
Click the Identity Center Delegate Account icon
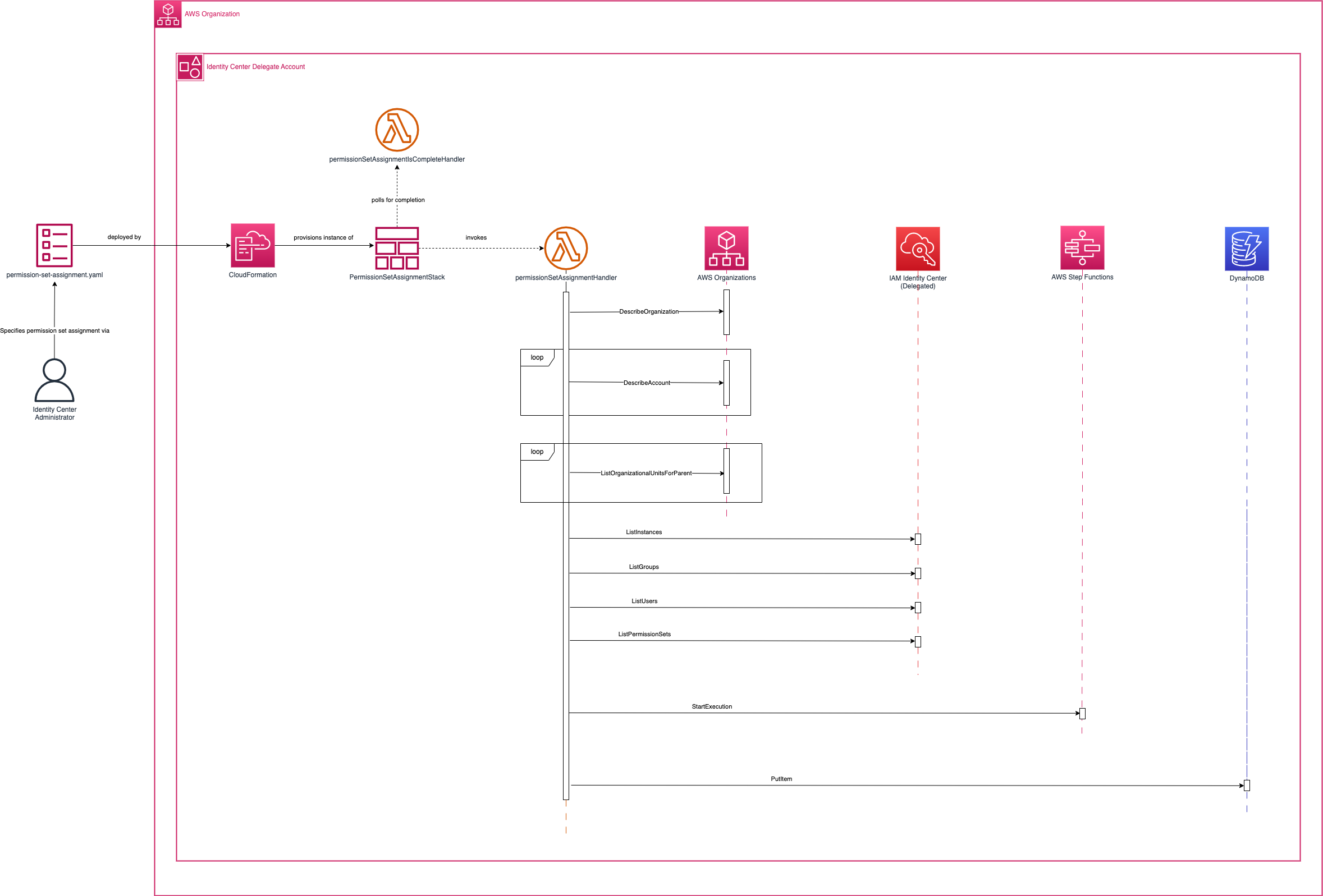pos(190,67)
